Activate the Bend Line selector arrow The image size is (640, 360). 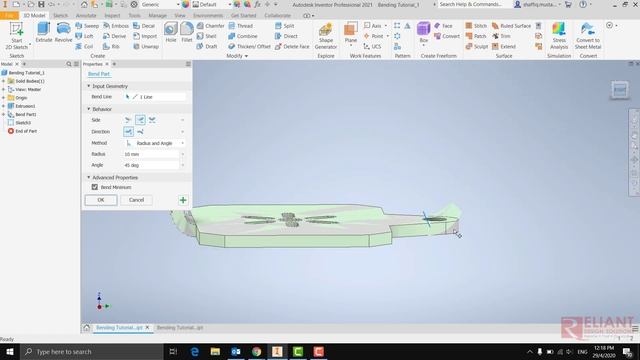(x=127, y=97)
